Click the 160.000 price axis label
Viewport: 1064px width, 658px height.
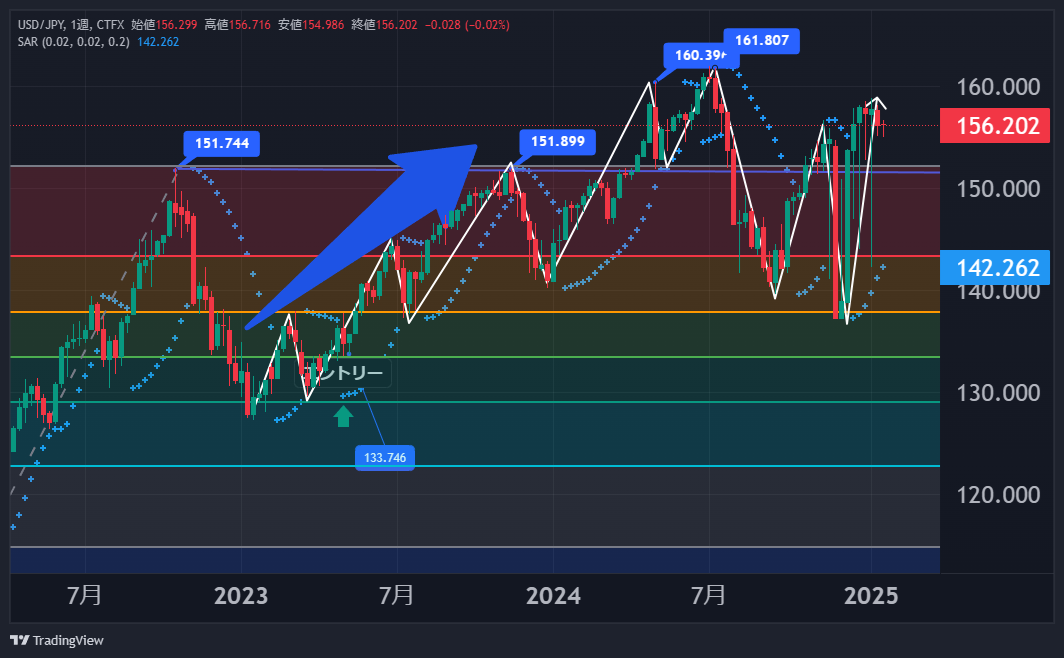tap(998, 87)
